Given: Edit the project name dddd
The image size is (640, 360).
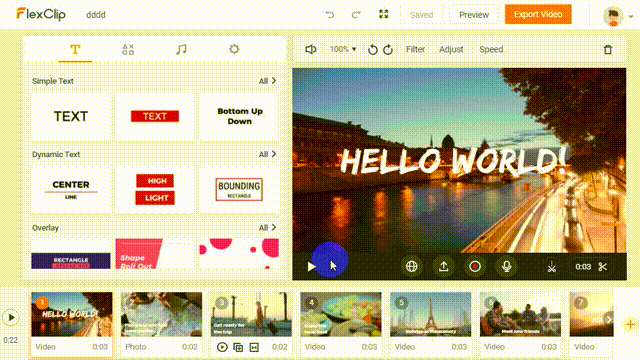Looking at the screenshot, I should [x=96, y=15].
